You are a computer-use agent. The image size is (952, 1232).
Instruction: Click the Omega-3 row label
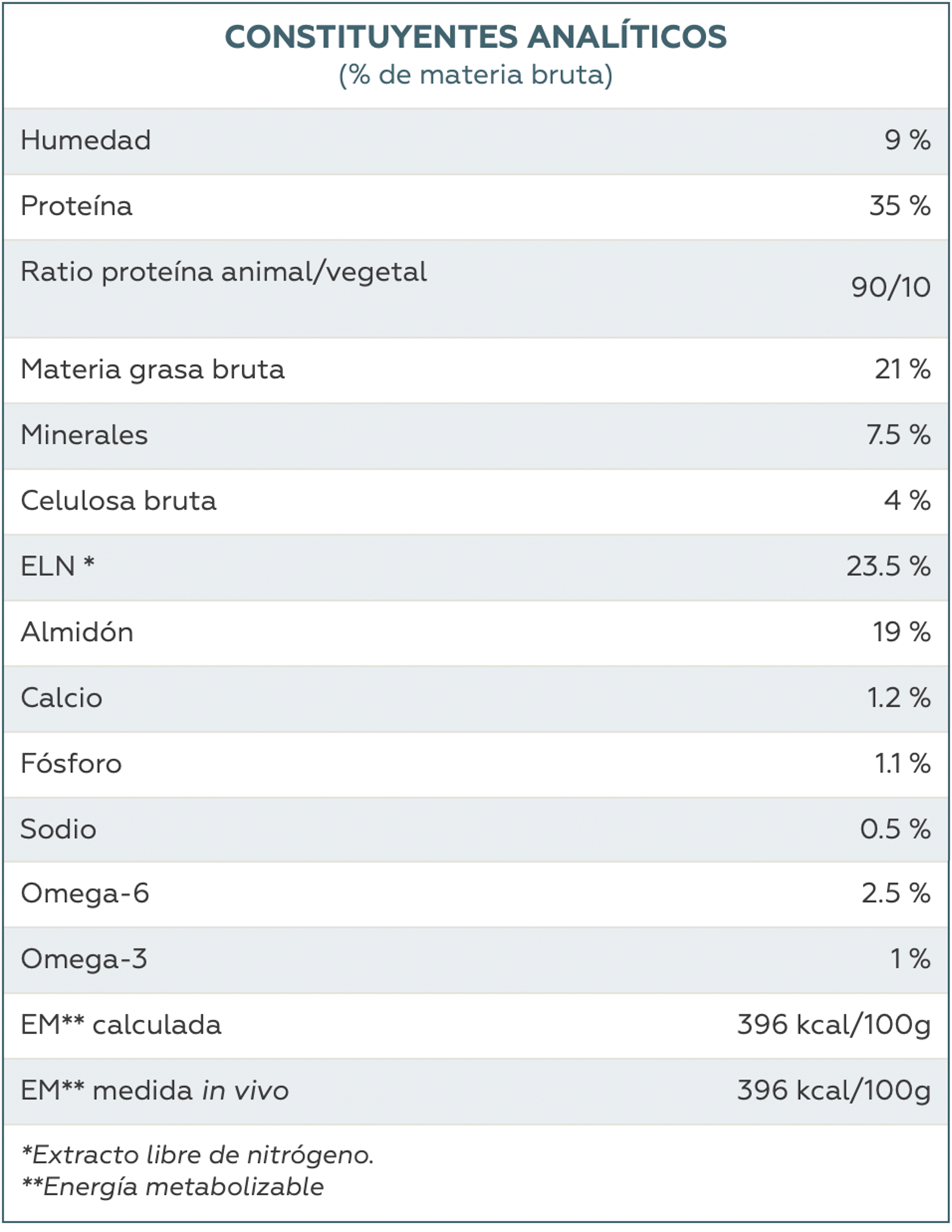84,959
